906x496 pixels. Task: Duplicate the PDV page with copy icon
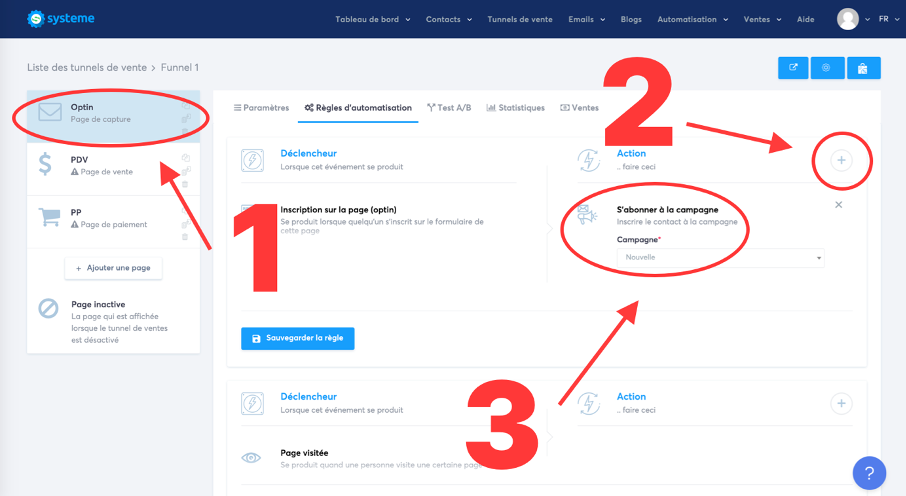coord(185,158)
